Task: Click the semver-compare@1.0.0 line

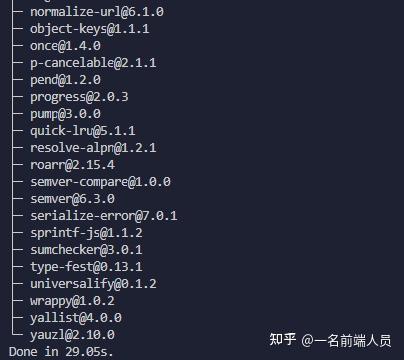Action: (x=100, y=182)
